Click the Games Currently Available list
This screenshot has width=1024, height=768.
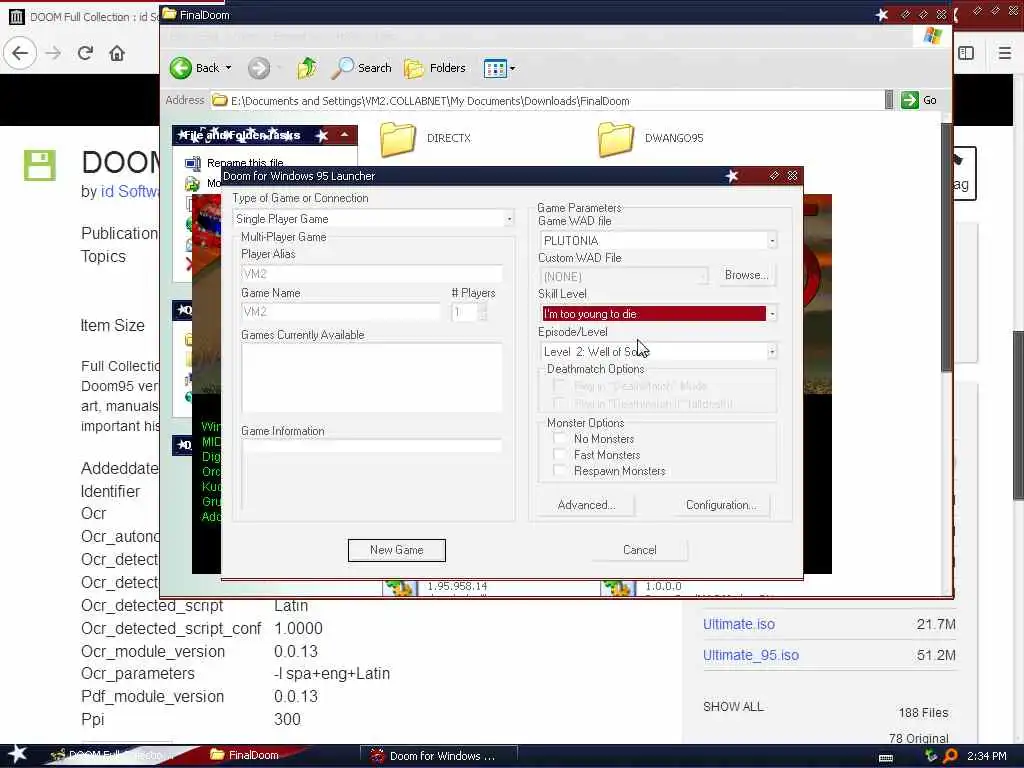point(372,377)
